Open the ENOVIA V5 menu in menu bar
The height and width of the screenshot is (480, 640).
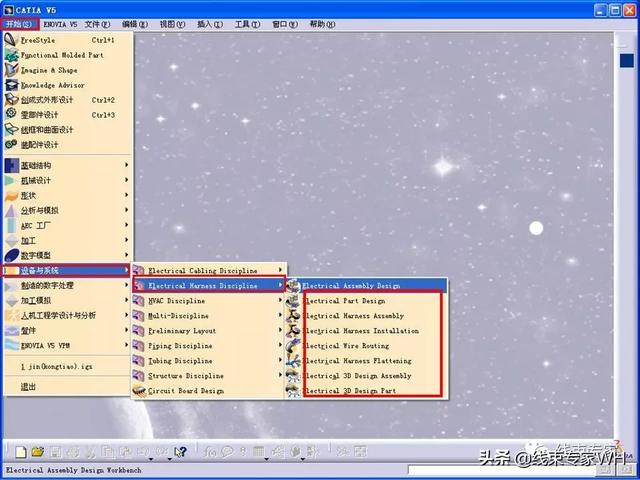click(60, 24)
